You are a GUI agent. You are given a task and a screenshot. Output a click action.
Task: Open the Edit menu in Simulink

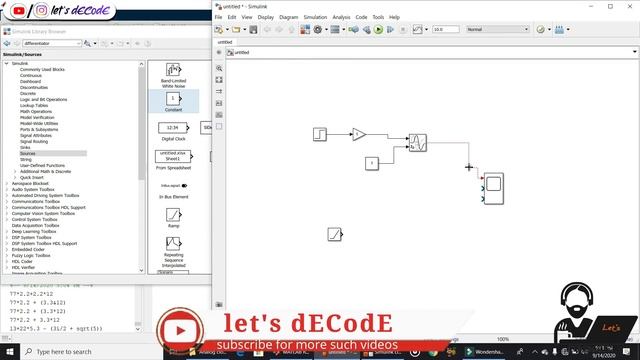pos(232,17)
